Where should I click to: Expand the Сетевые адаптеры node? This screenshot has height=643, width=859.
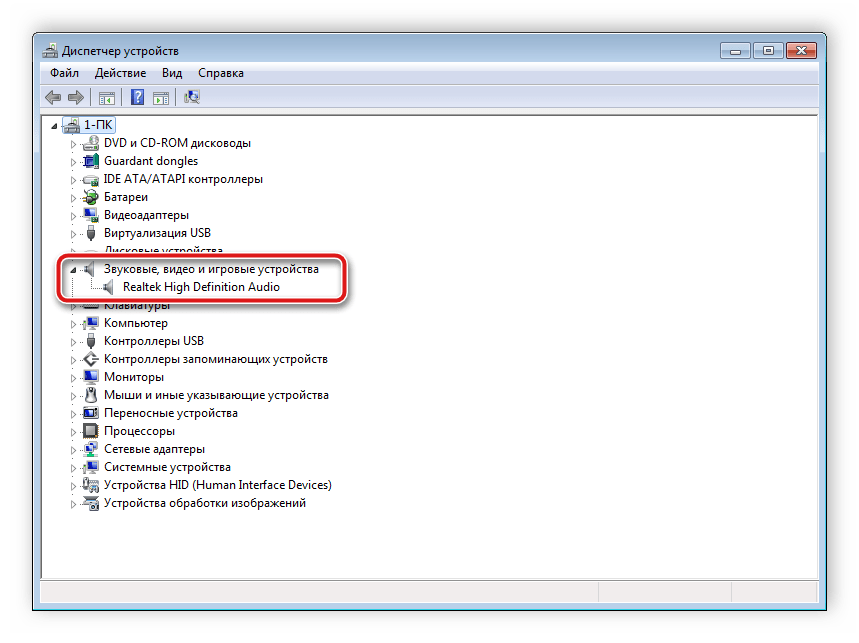tap(73, 450)
